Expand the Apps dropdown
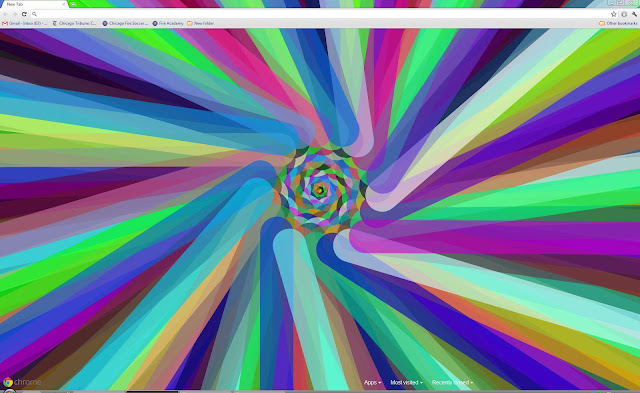The image size is (640, 393). [x=372, y=382]
